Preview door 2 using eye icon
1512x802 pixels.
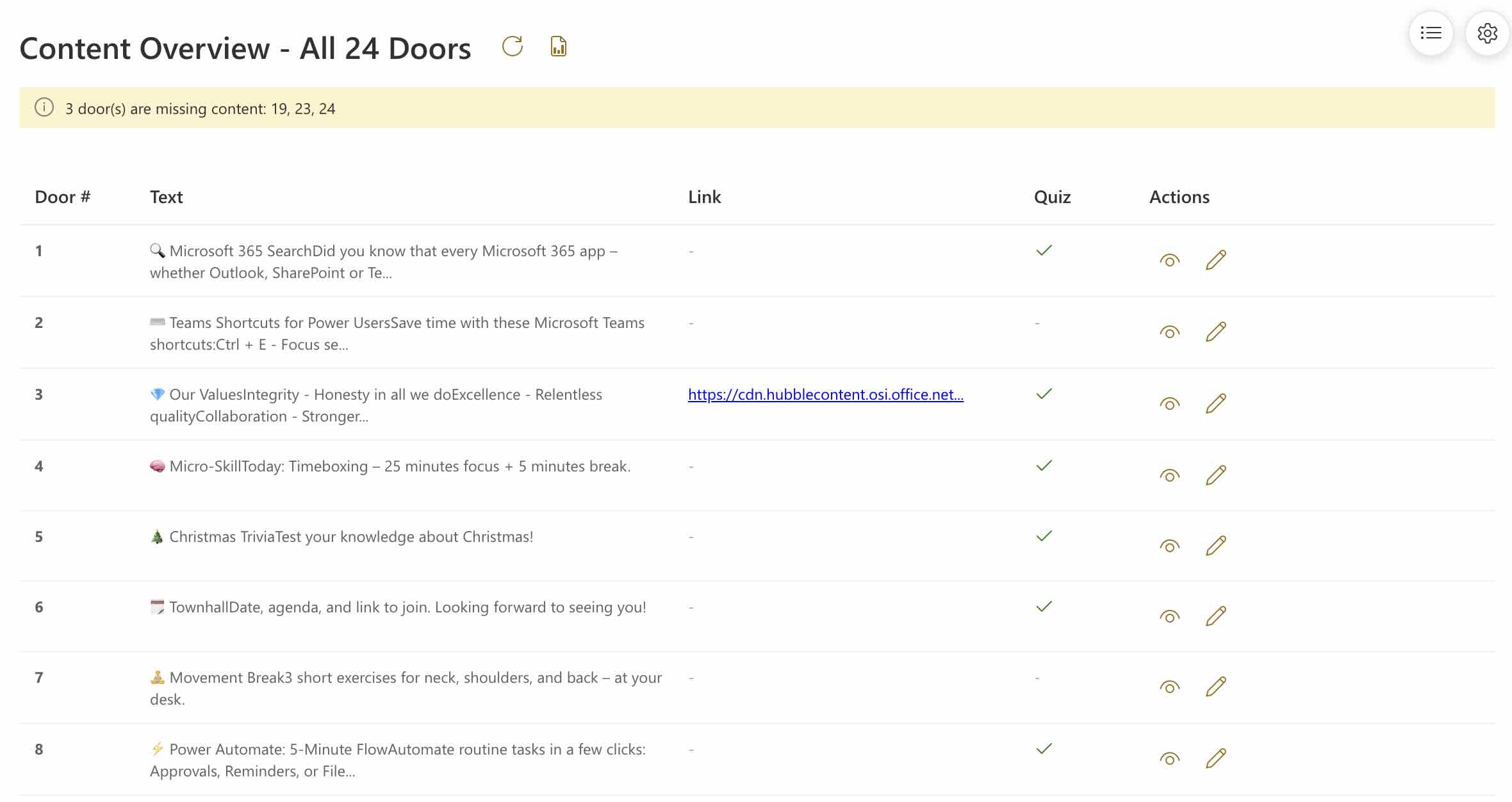coord(1169,332)
